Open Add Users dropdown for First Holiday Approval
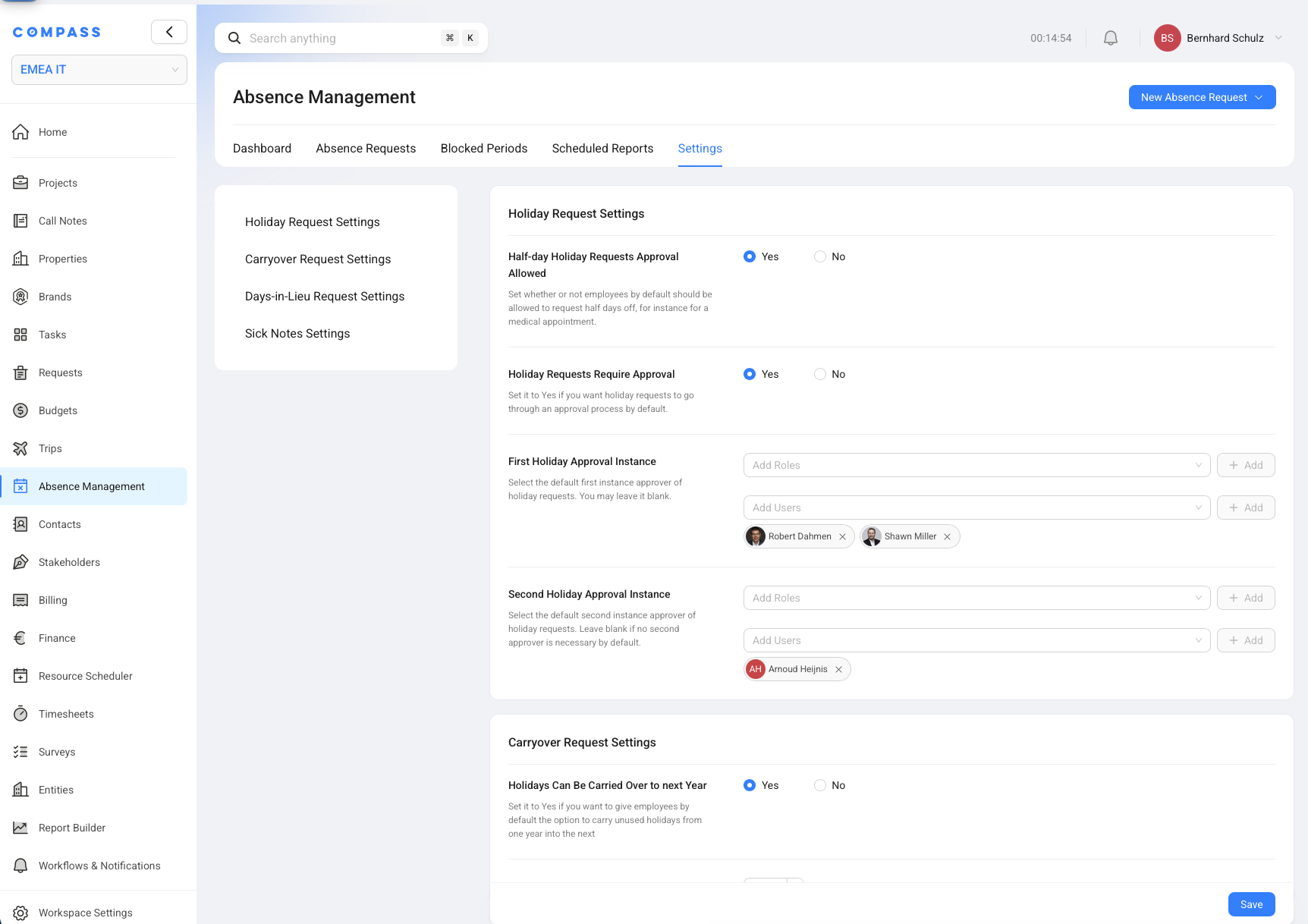 coord(977,508)
